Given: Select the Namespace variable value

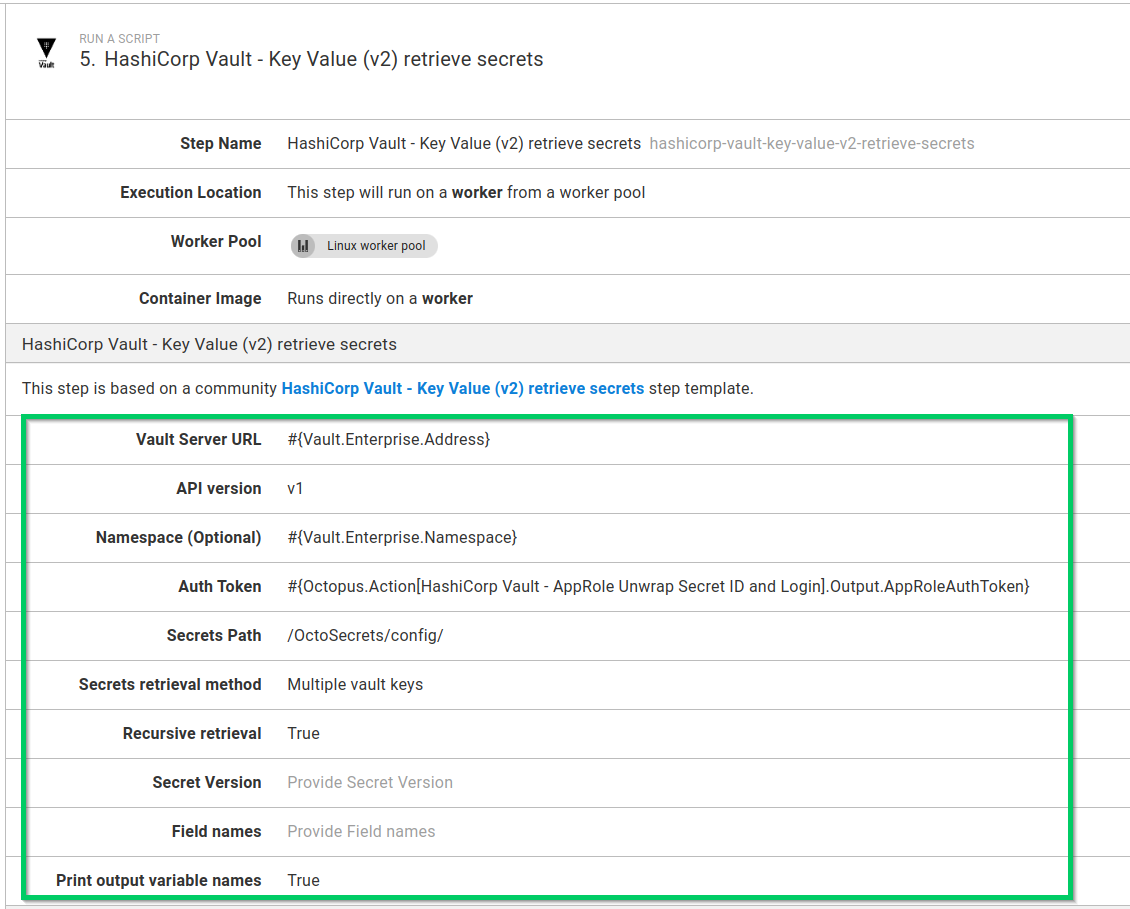Looking at the screenshot, I should click(x=401, y=537).
